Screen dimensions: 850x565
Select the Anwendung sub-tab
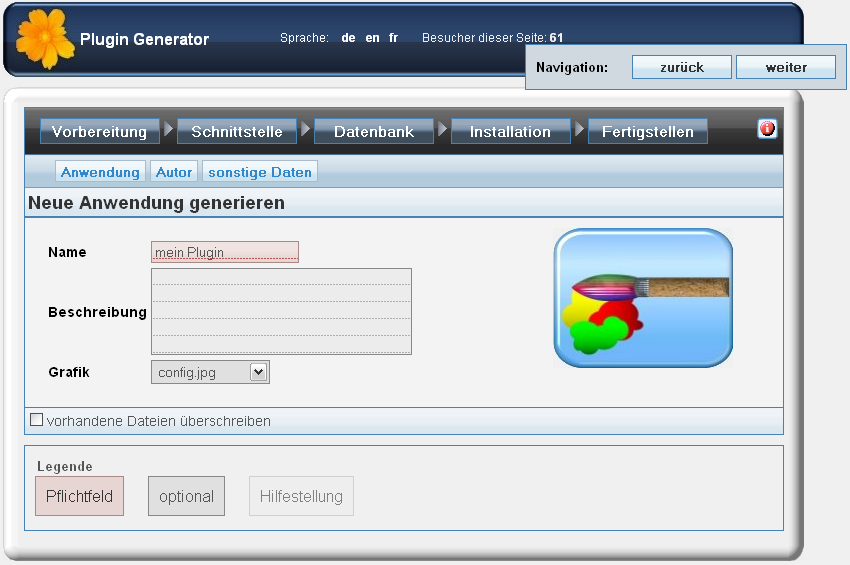pyautogui.click(x=100, y=172)
